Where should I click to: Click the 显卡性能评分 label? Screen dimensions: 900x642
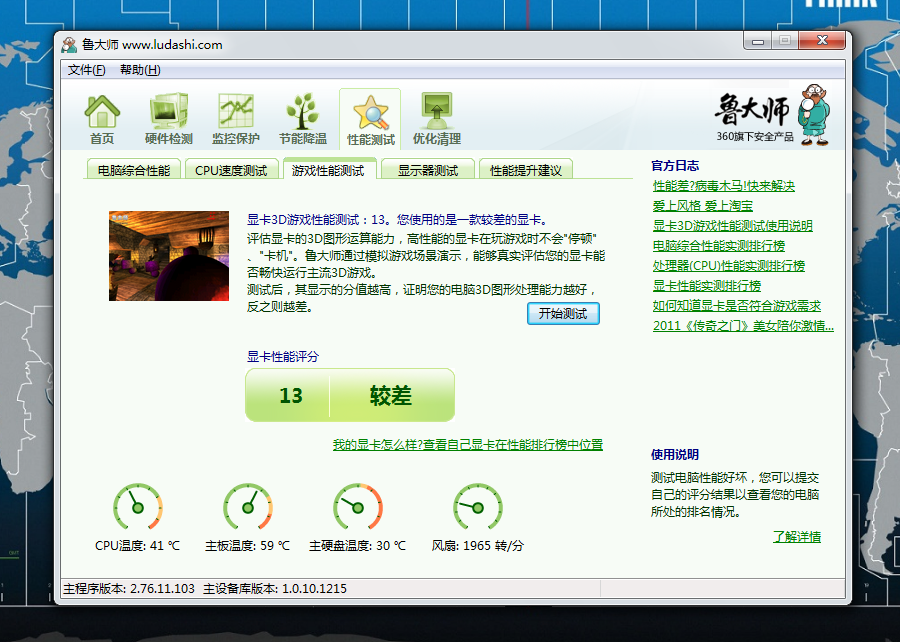(282, 356)
